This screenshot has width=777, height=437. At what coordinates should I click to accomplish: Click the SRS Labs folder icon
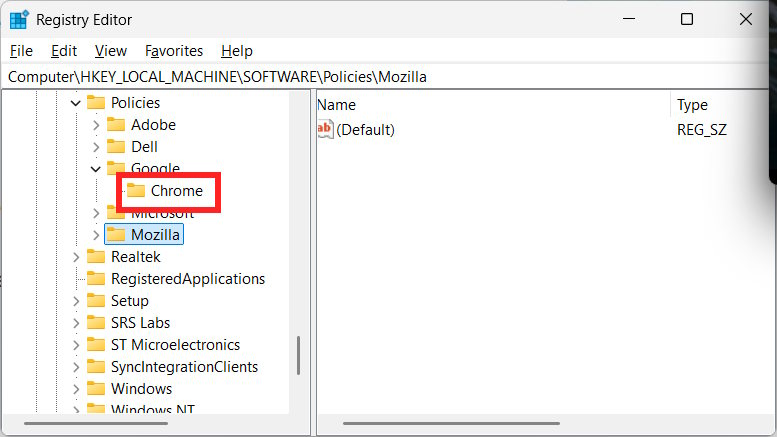coord(96,323)
